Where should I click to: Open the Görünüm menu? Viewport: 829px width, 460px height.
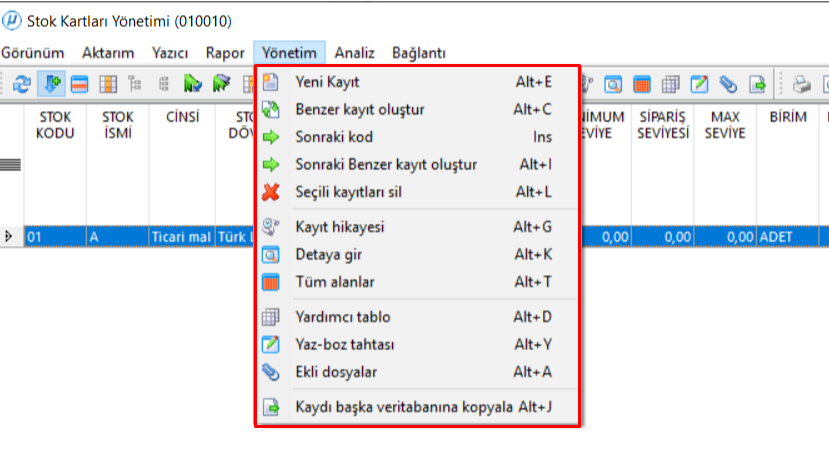tap(32, 53)
